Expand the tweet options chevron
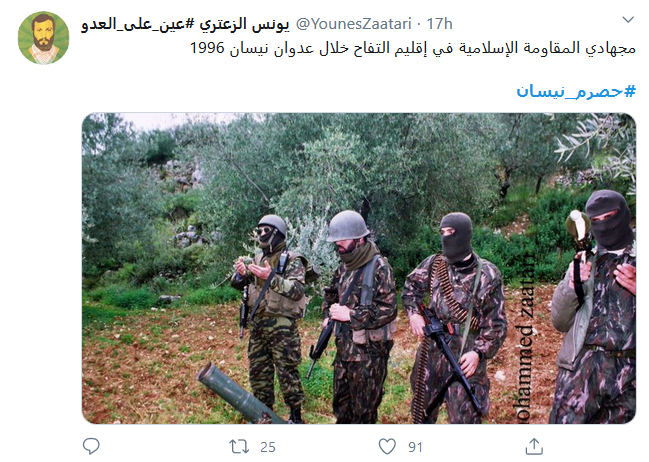The height and width of the screenshot is (462, 649). 628,19
